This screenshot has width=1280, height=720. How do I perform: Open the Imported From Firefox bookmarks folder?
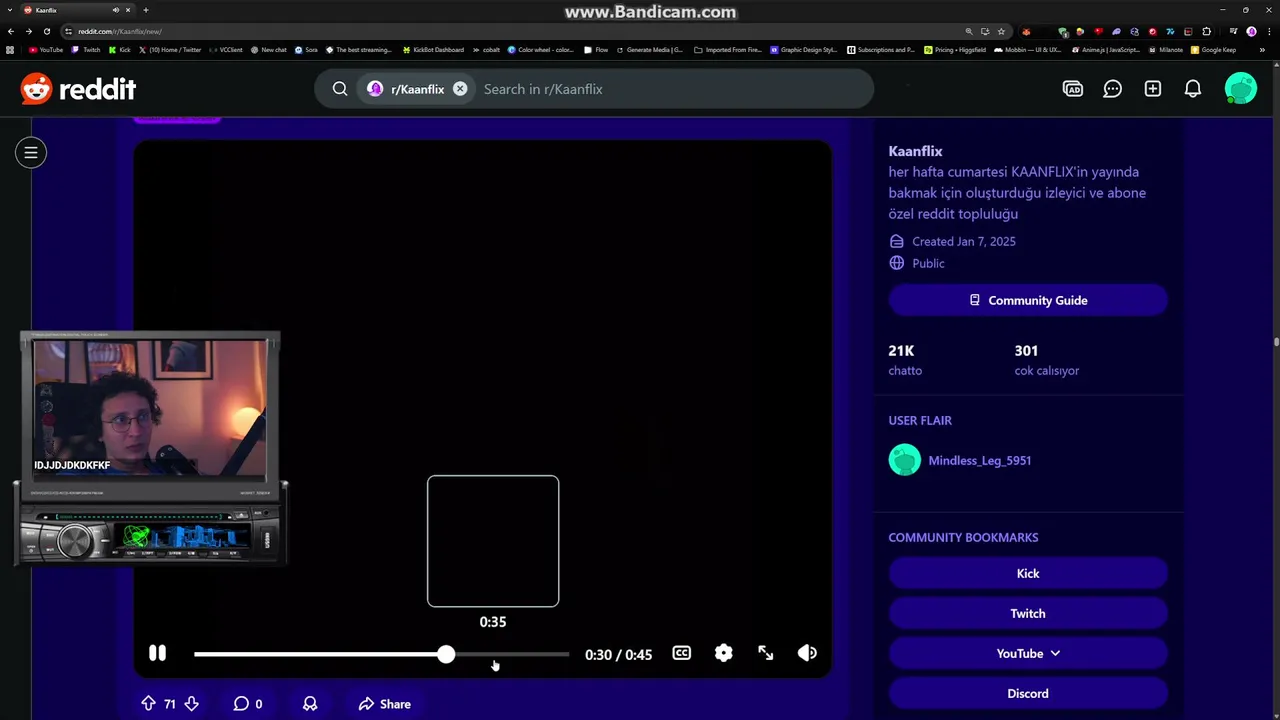(727, 49)
